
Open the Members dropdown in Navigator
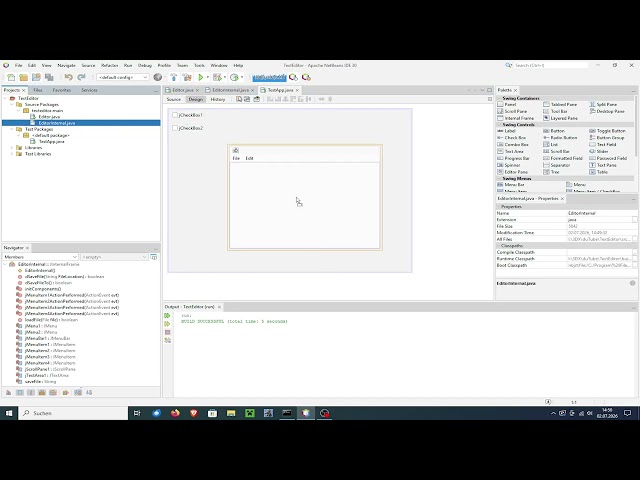(40, 257)
